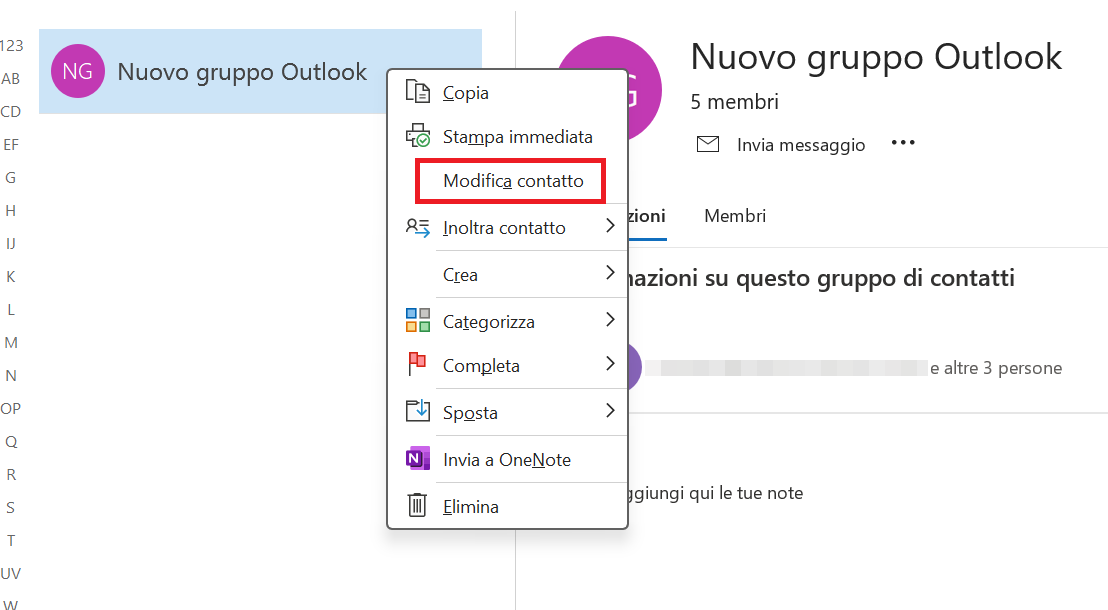The image size is (1108, 610).
Task: Select Copia in the context menu
Action: (x=507, y=93)
